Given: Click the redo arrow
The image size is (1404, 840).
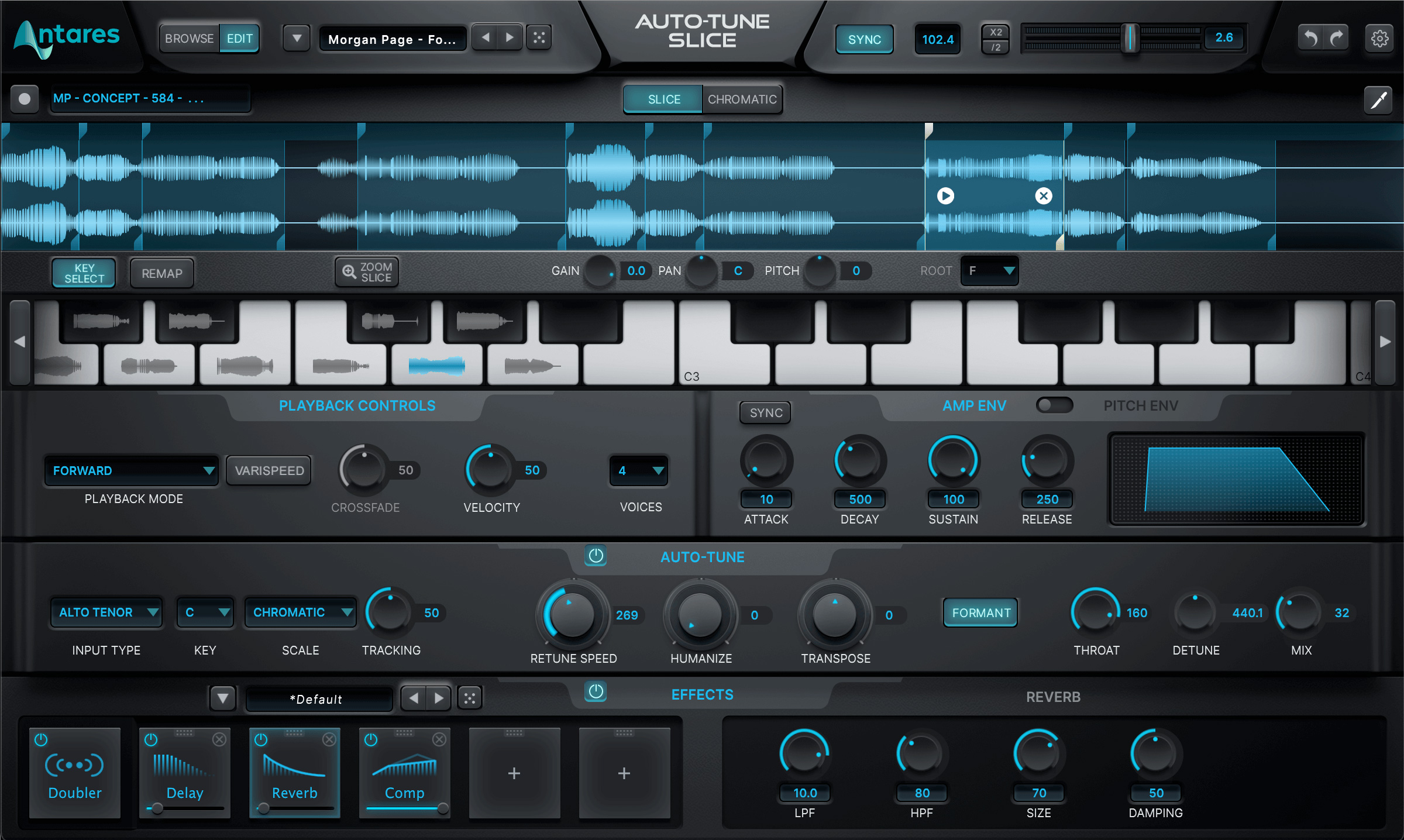Looking at the screenshot, I should 1337,39.
